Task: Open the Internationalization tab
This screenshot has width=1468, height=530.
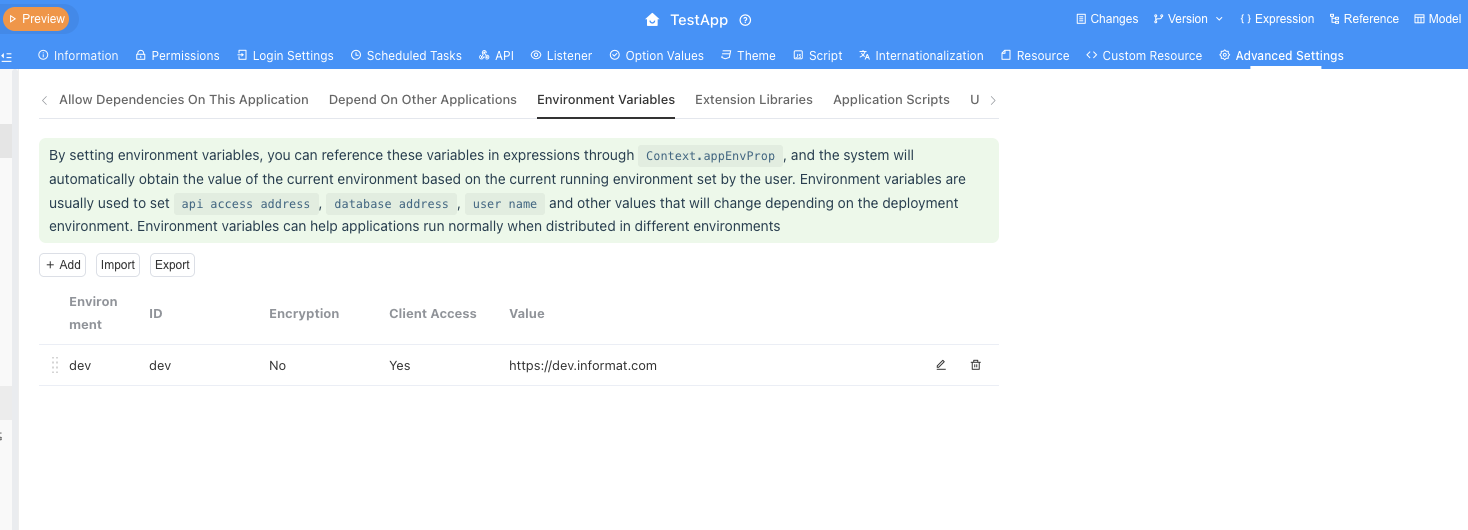Action: (921, 56)
